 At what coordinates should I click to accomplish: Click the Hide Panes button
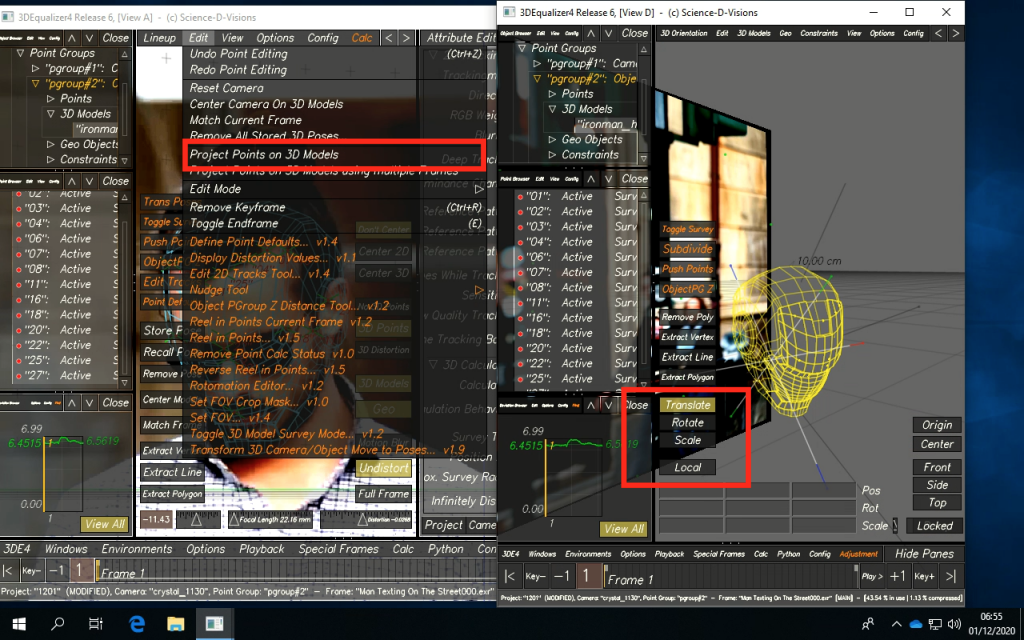point(924,553)
